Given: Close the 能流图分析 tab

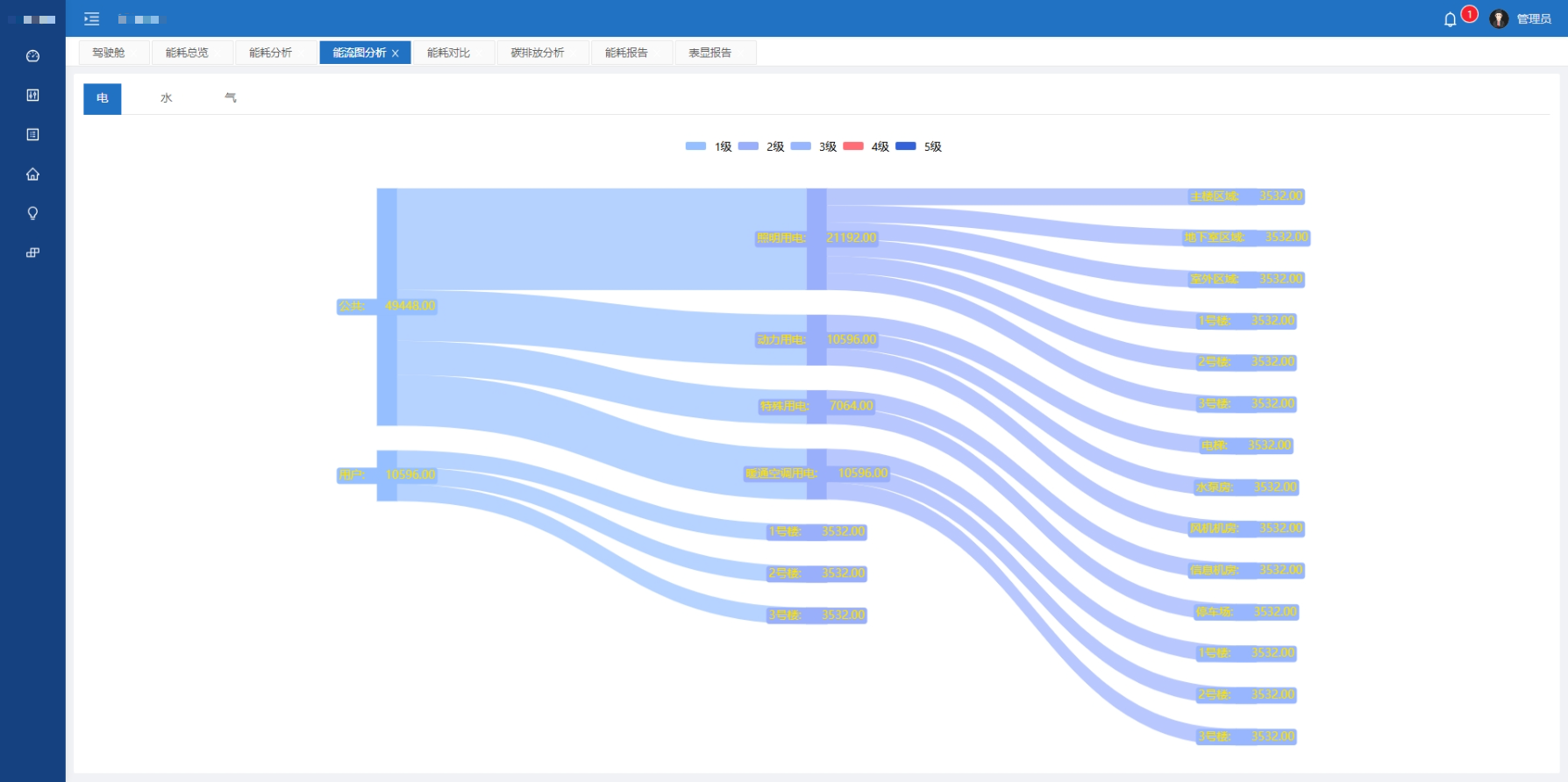Looking at the screenshot, I should click(396, 53).
